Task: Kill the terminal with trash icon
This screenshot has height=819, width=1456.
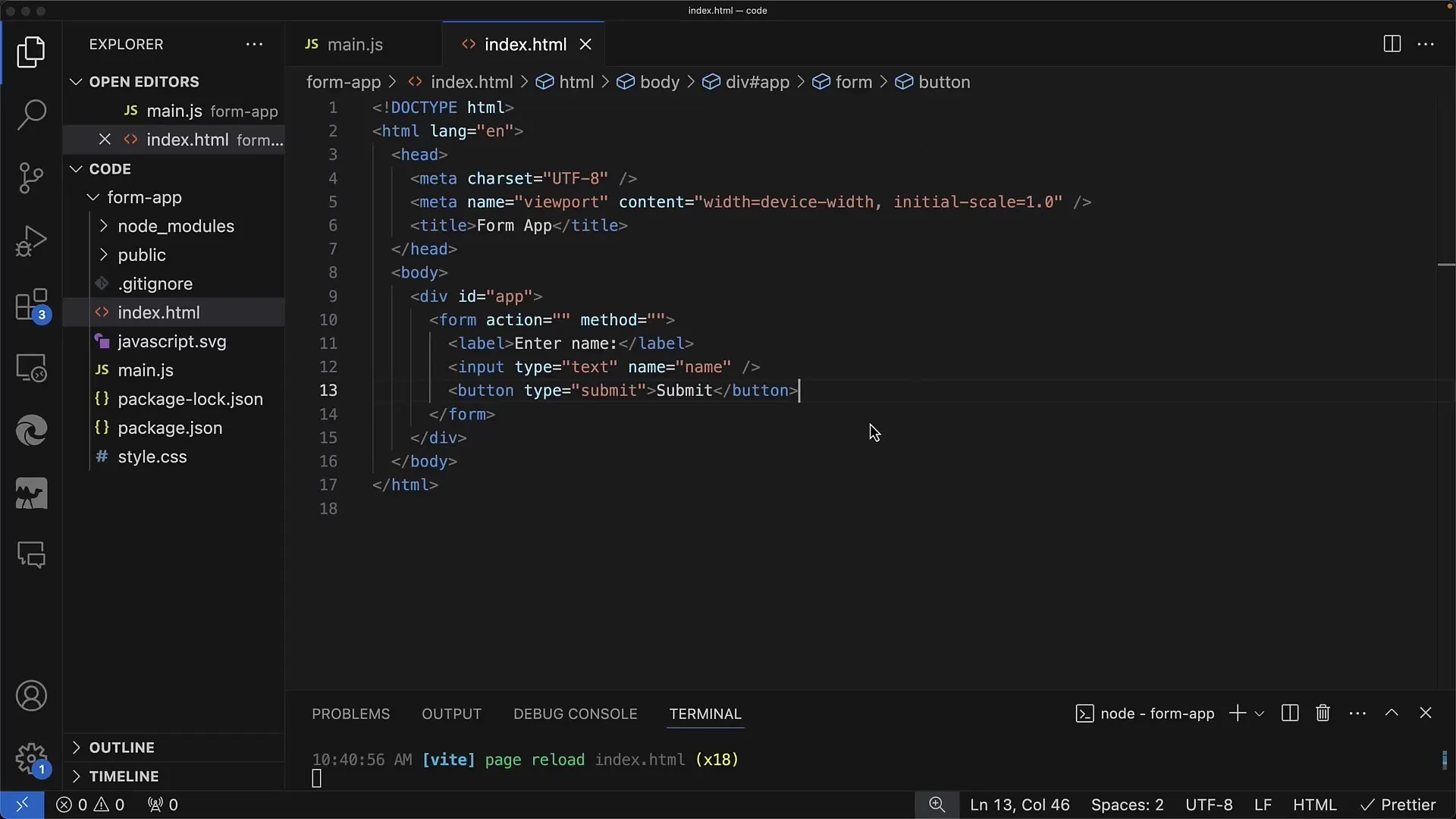Action: 1323,714
